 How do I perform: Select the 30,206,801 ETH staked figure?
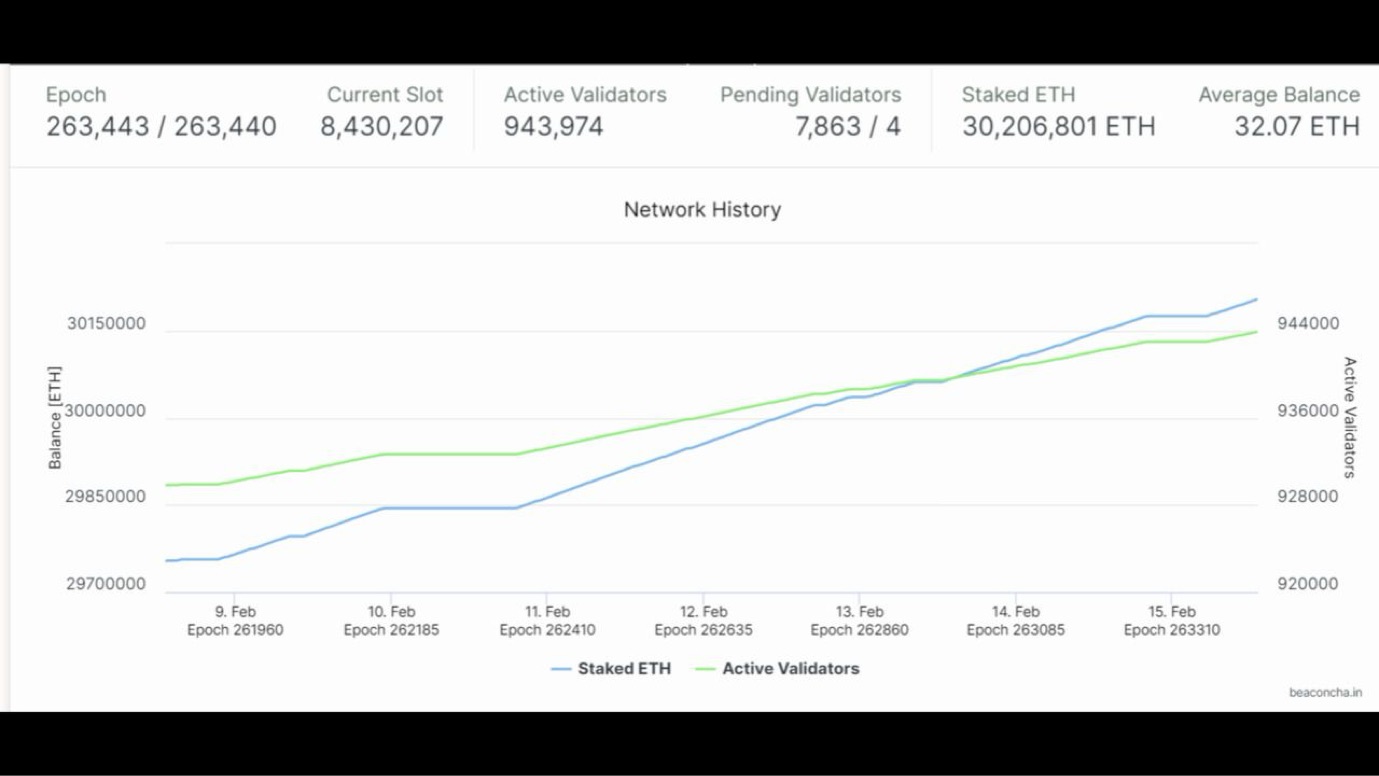1058,127
